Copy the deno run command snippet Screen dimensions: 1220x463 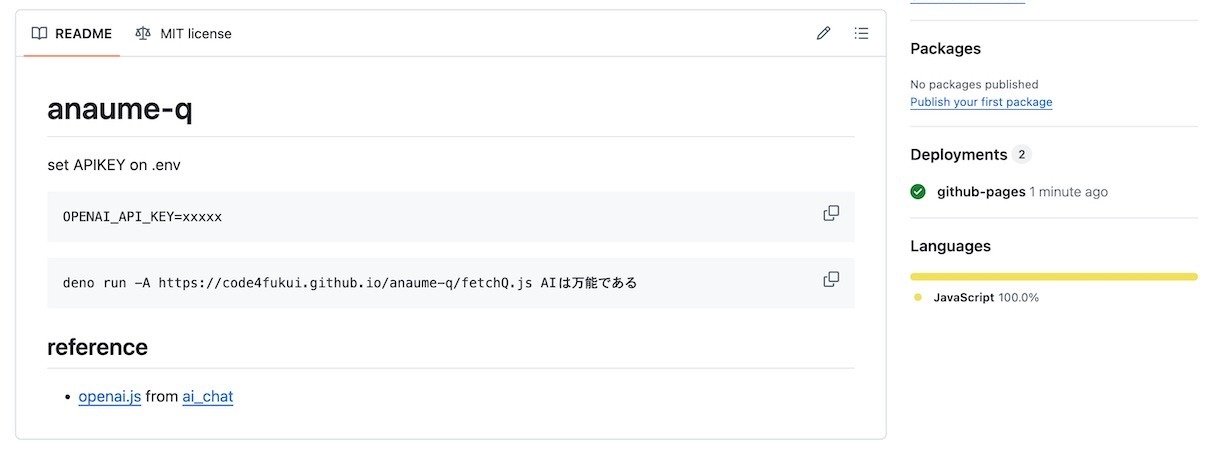831,279
